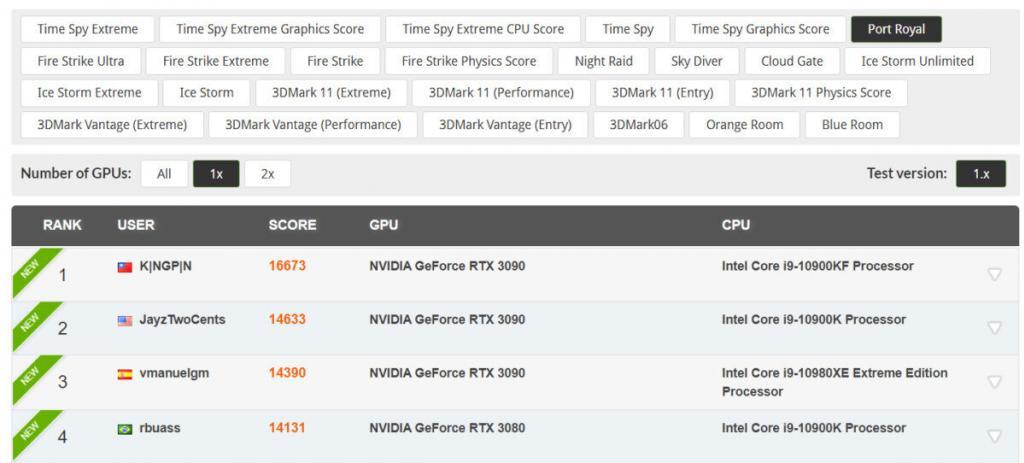Click the Taiwan flag icon beside K|NGP|N

[125, 267]
